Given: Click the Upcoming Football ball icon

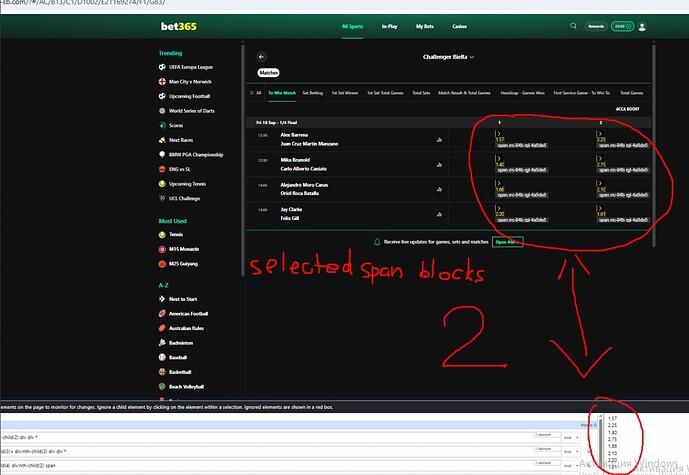Looking at the screenshot, I should click(x=162, y=96).
